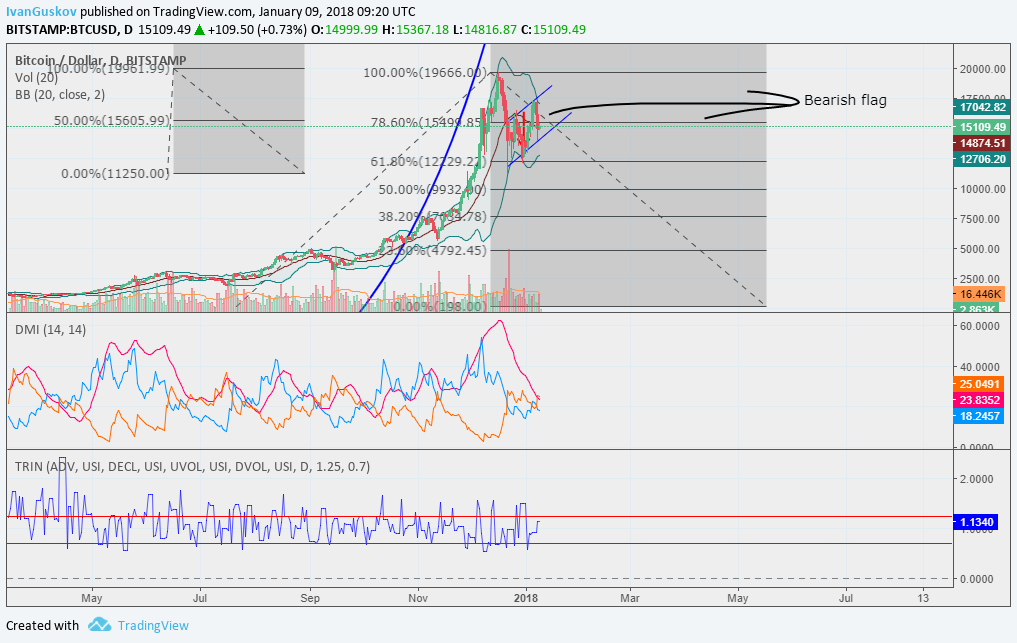Click the 'Created with' caption text
Image resolution: width=1017 pixels, height=643 pixels.
[x=42, y=625]
